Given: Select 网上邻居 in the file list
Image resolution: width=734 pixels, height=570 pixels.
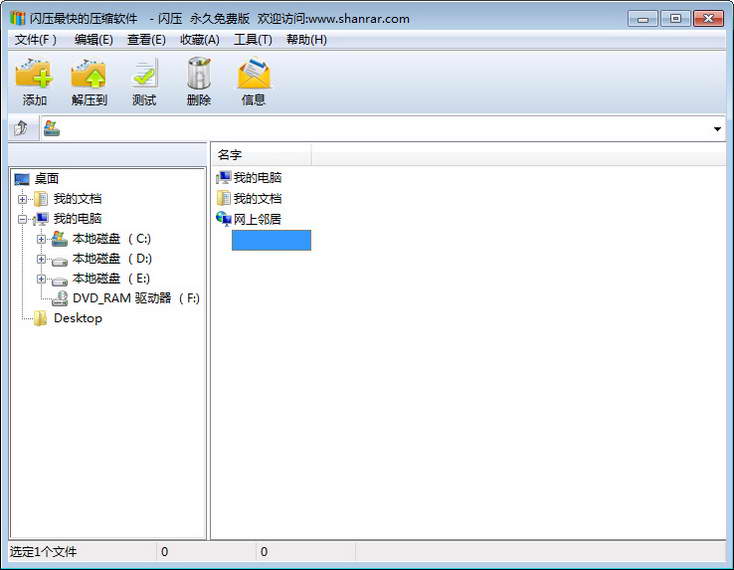Looking at the screenshot, I should point(257,219).
